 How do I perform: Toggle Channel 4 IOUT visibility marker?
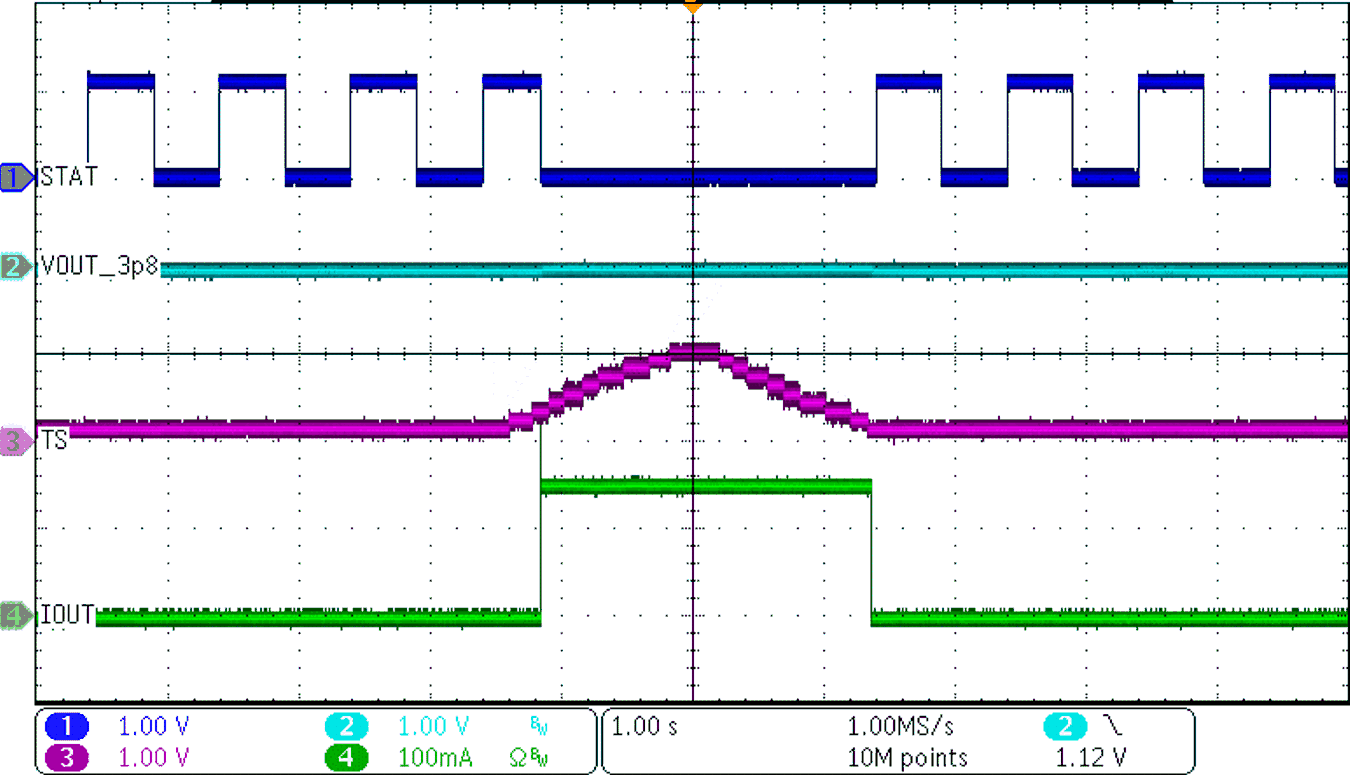14,617
